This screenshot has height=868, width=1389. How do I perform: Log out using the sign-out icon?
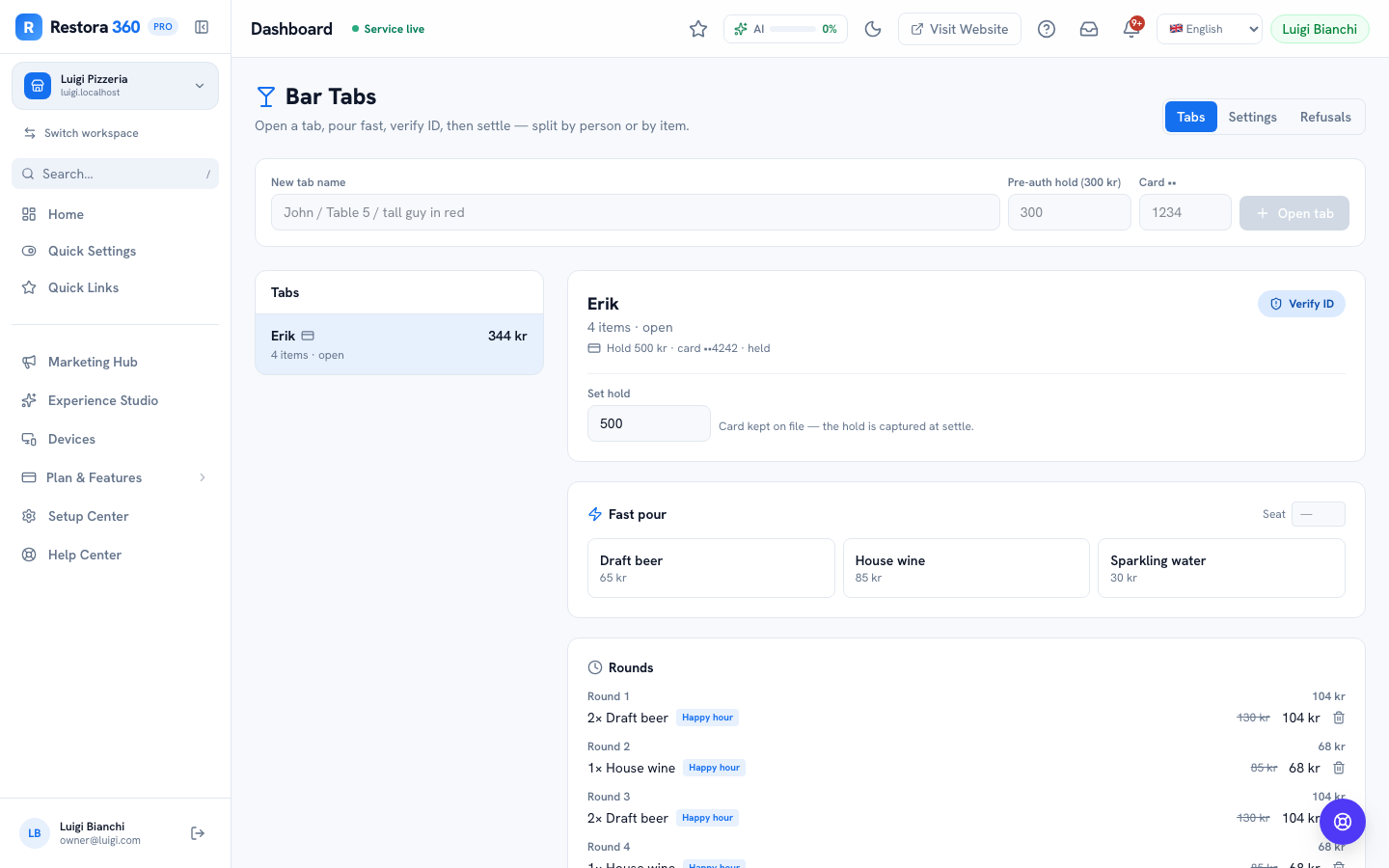(198, 833)
